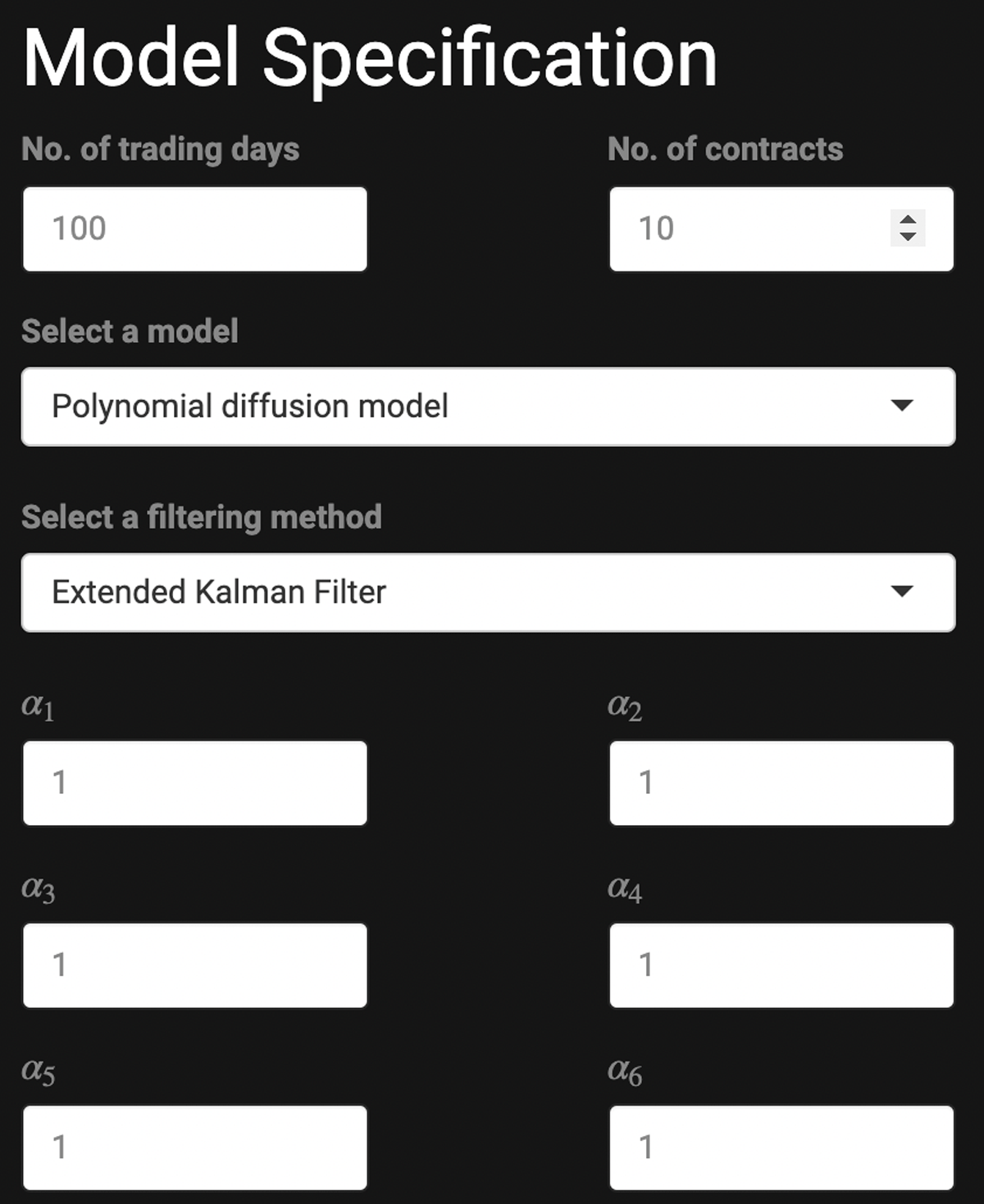The image size is (984, 1204).
Task: Select the α4 parameter input box
Action: 781,965
